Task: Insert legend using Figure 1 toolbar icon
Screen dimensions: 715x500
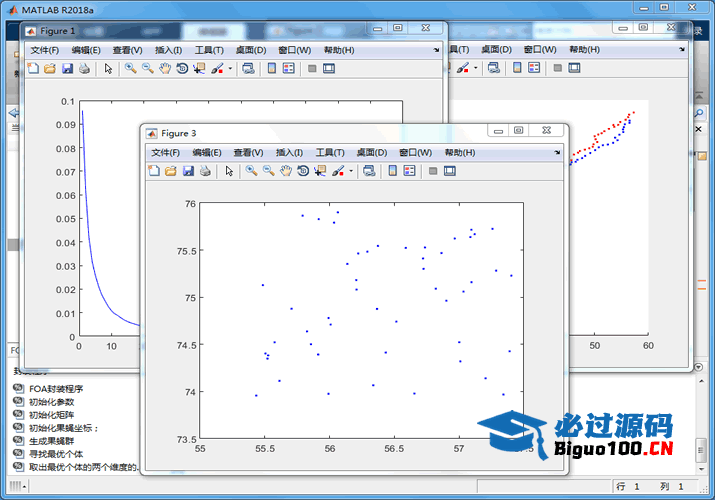Action: (289, 68)
